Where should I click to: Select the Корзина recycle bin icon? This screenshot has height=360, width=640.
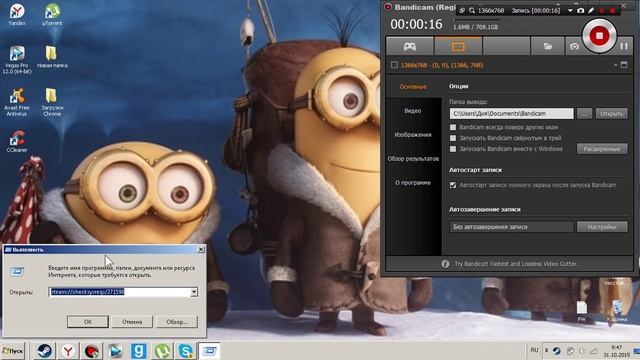[x=617, y=311]
